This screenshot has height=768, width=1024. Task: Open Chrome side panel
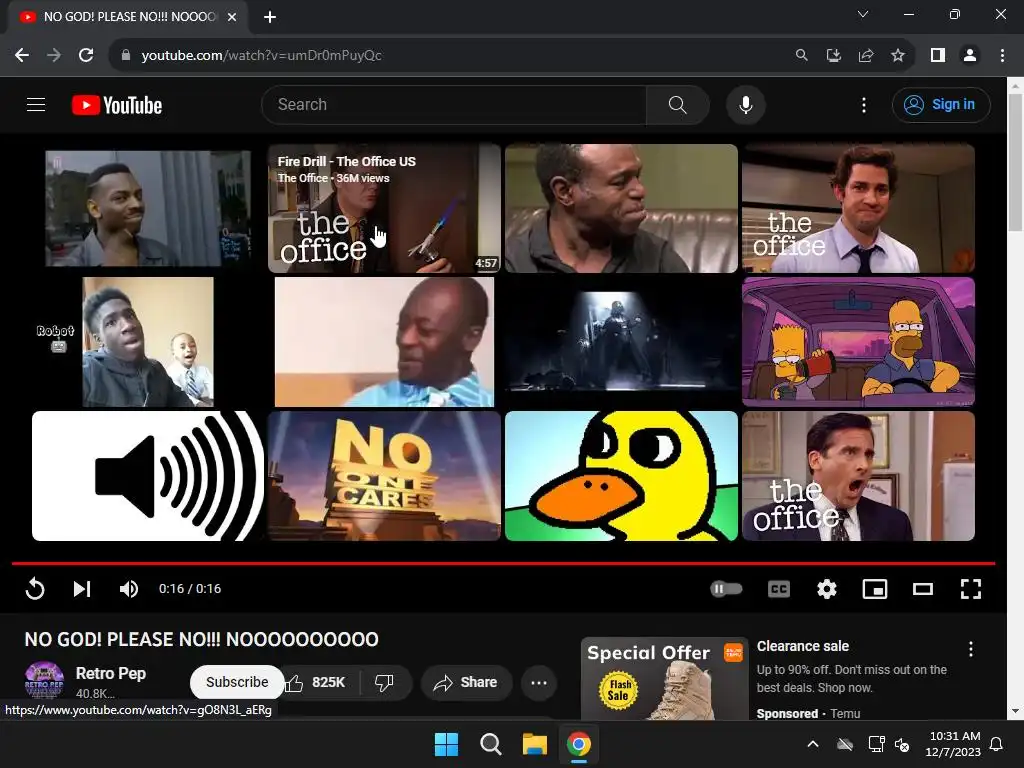(x=938, y=56)
